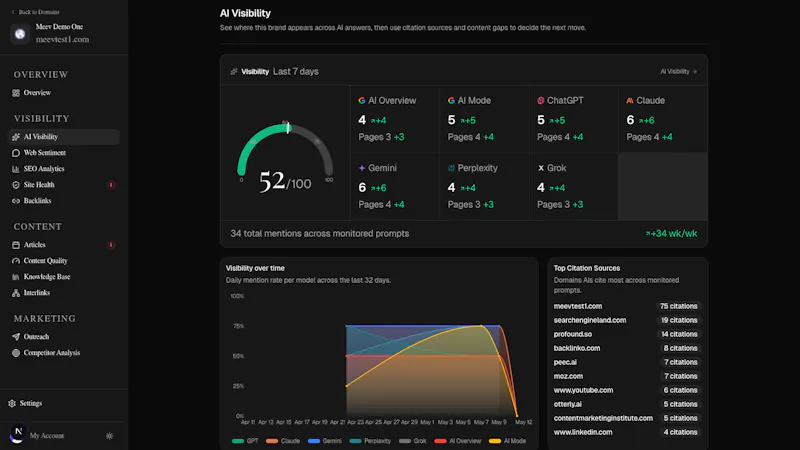Click the 75 citations badge
The width and height of the screenshot is (800, 450).
click(678, 306)
